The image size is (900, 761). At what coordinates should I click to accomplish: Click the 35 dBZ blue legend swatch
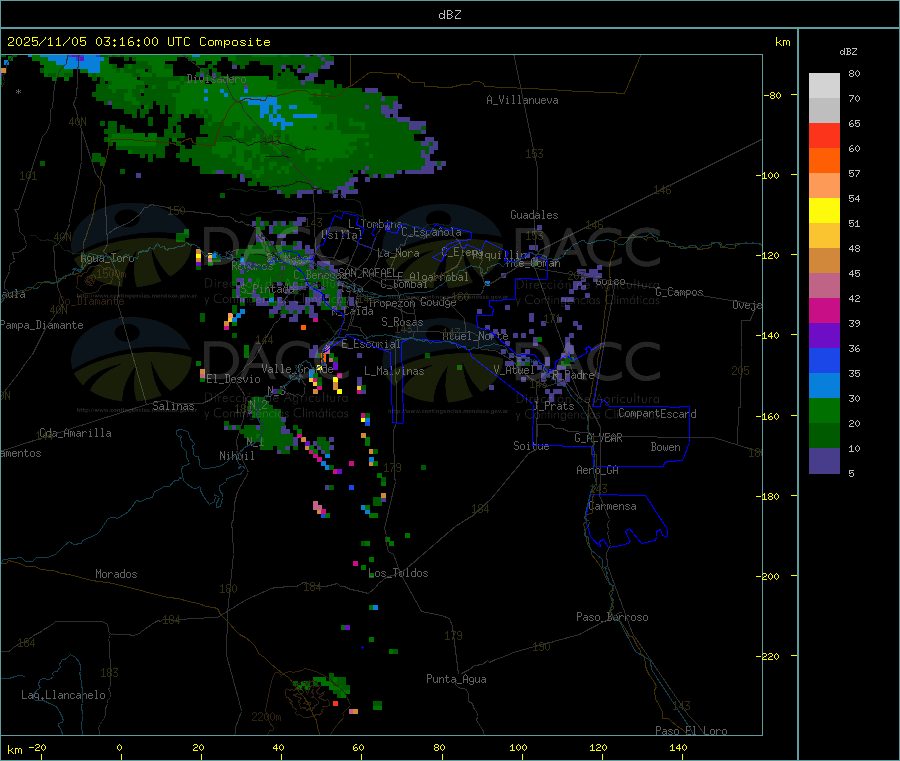point(824,360)
